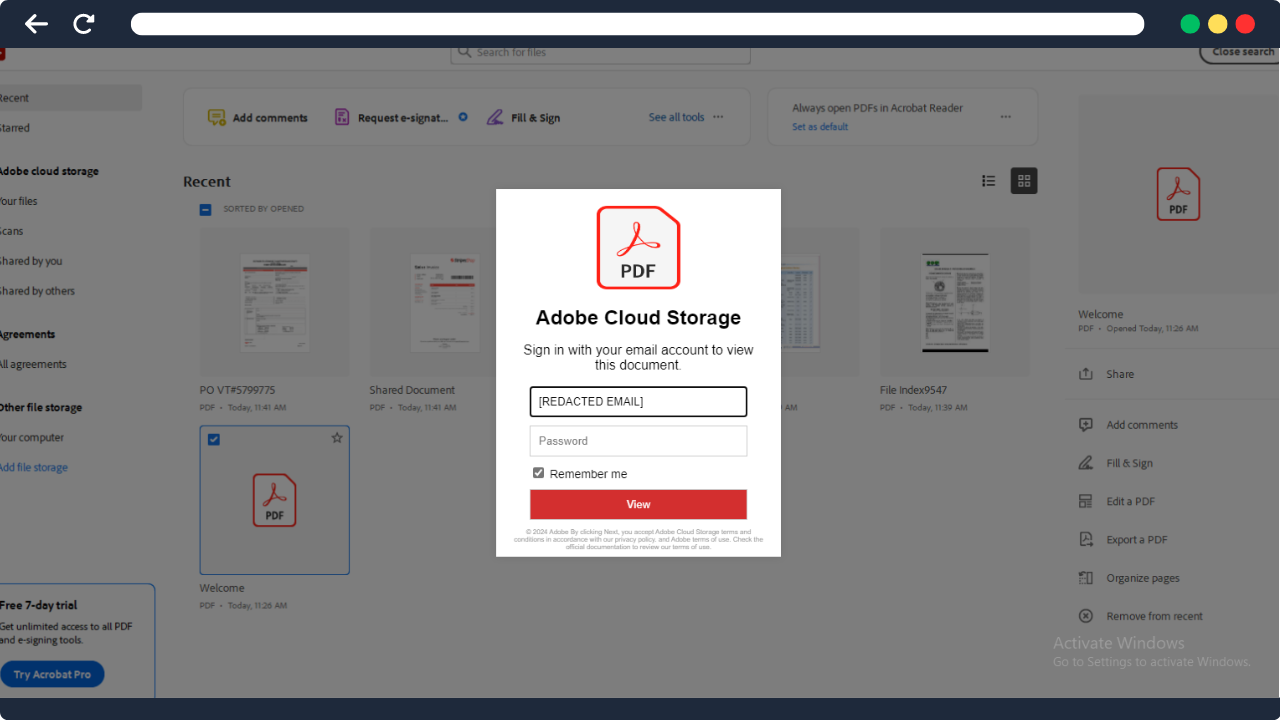Click the Add file storage link
Screen dimensions: 1280x720
point(34,467)
